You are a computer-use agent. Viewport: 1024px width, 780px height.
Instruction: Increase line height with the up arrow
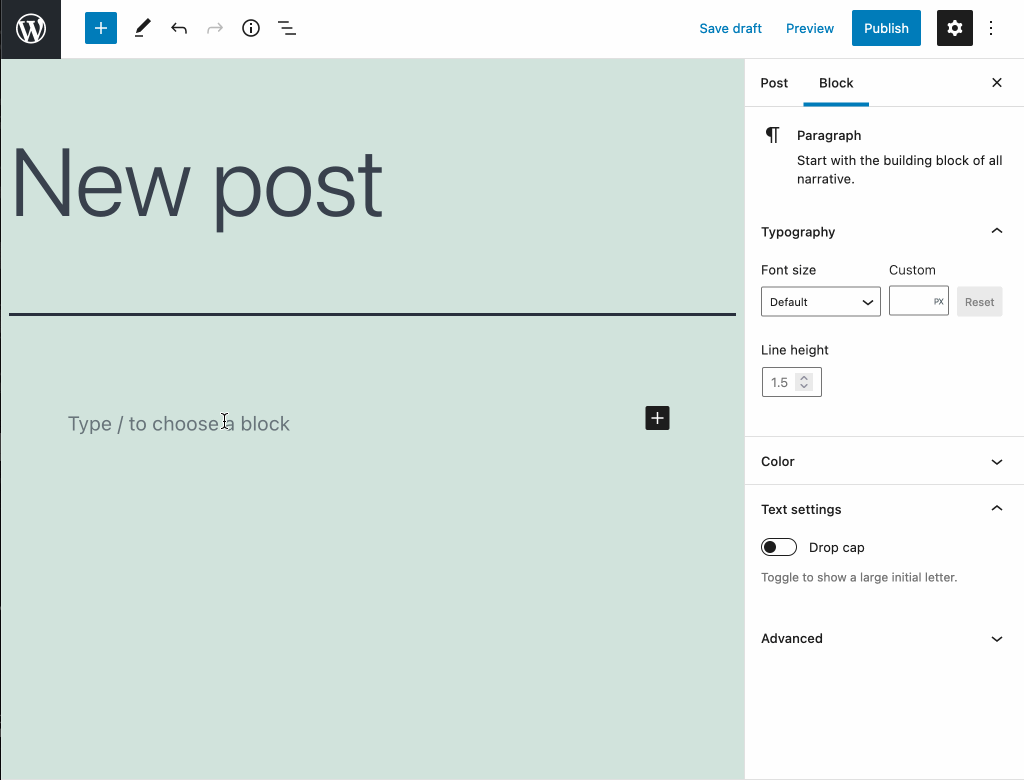coord(805,377)
